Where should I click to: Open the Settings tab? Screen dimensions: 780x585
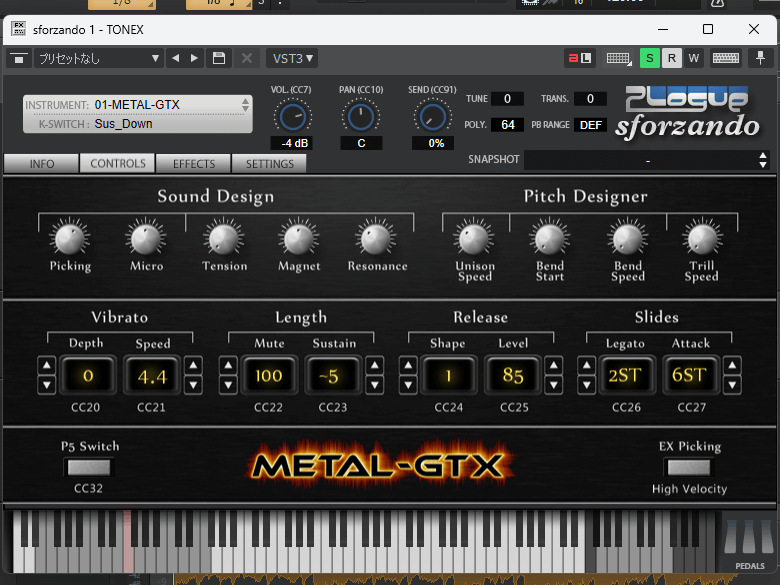point(270,164)
